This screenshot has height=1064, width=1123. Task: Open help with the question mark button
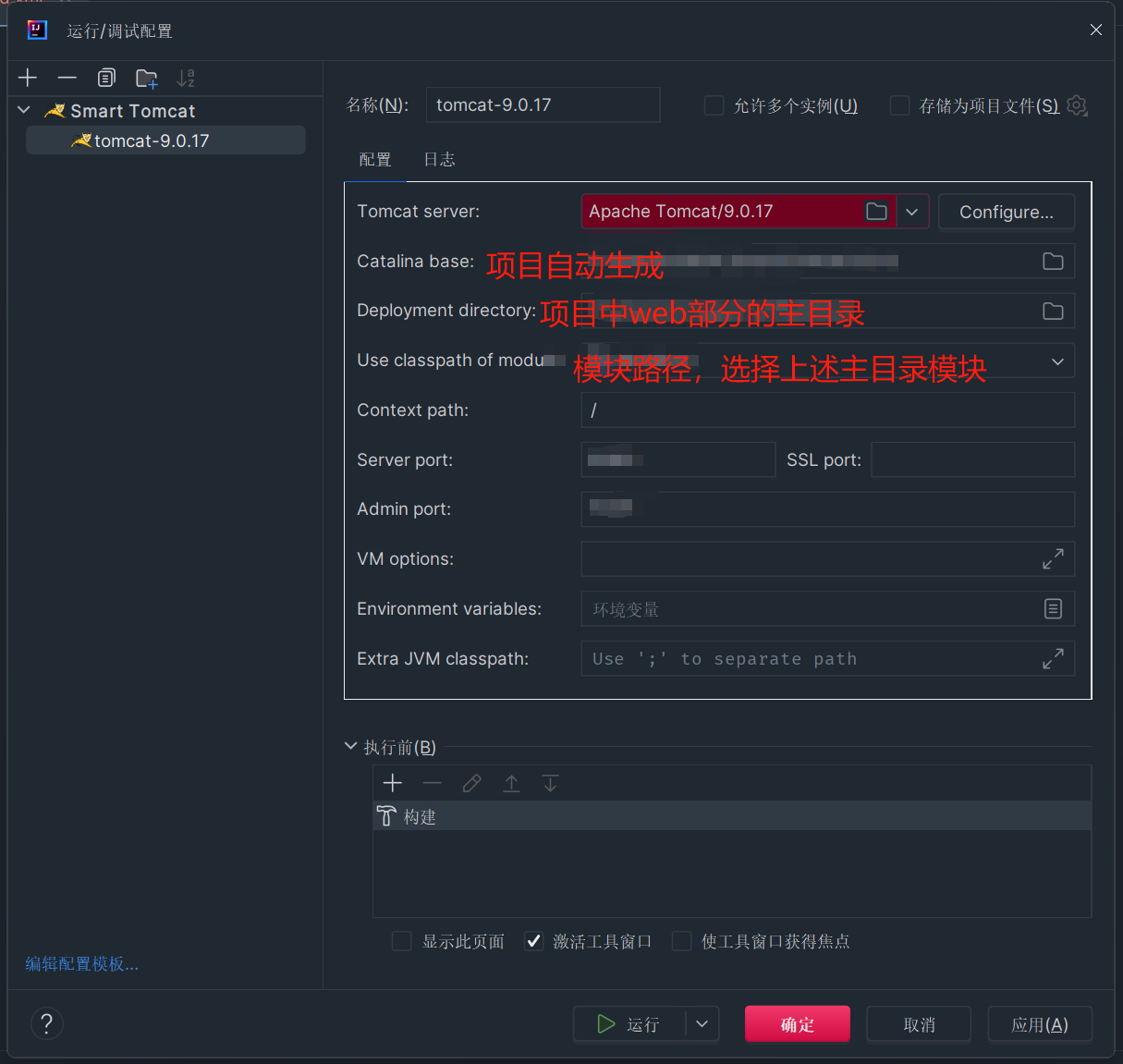pyautogui.click(x=47, y=1023)
